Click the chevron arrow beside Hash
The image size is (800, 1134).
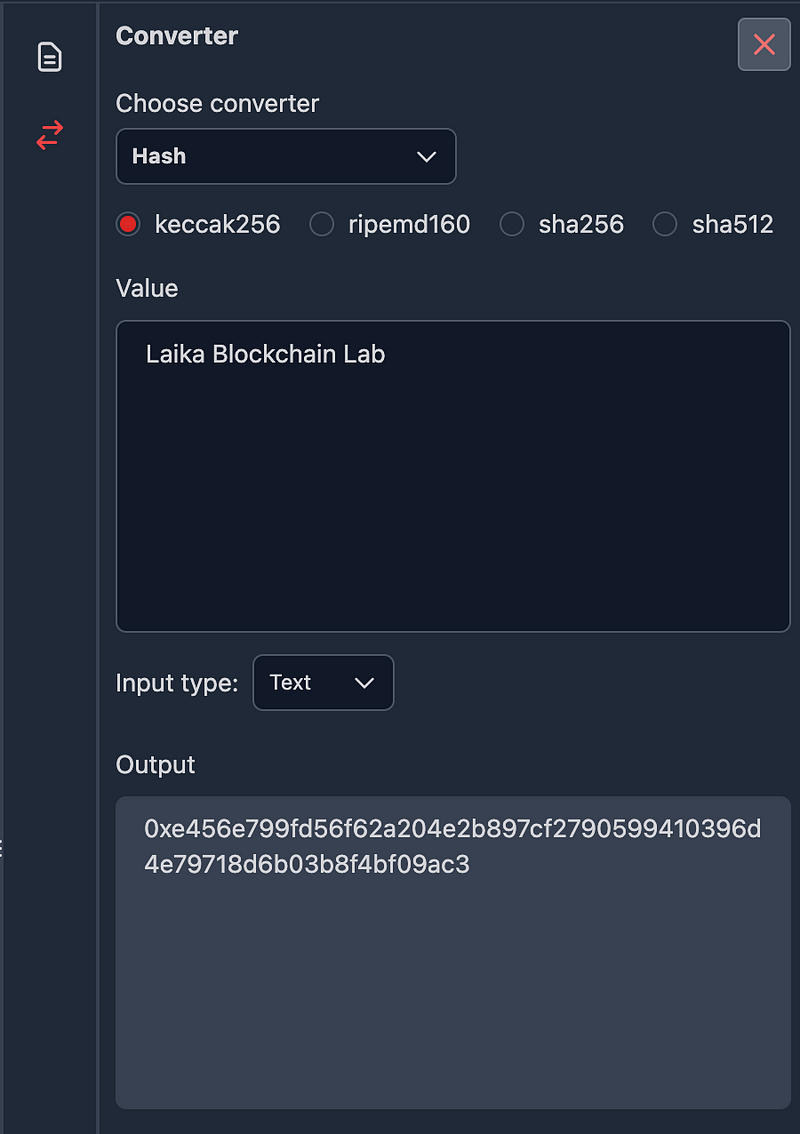(426, 157)
